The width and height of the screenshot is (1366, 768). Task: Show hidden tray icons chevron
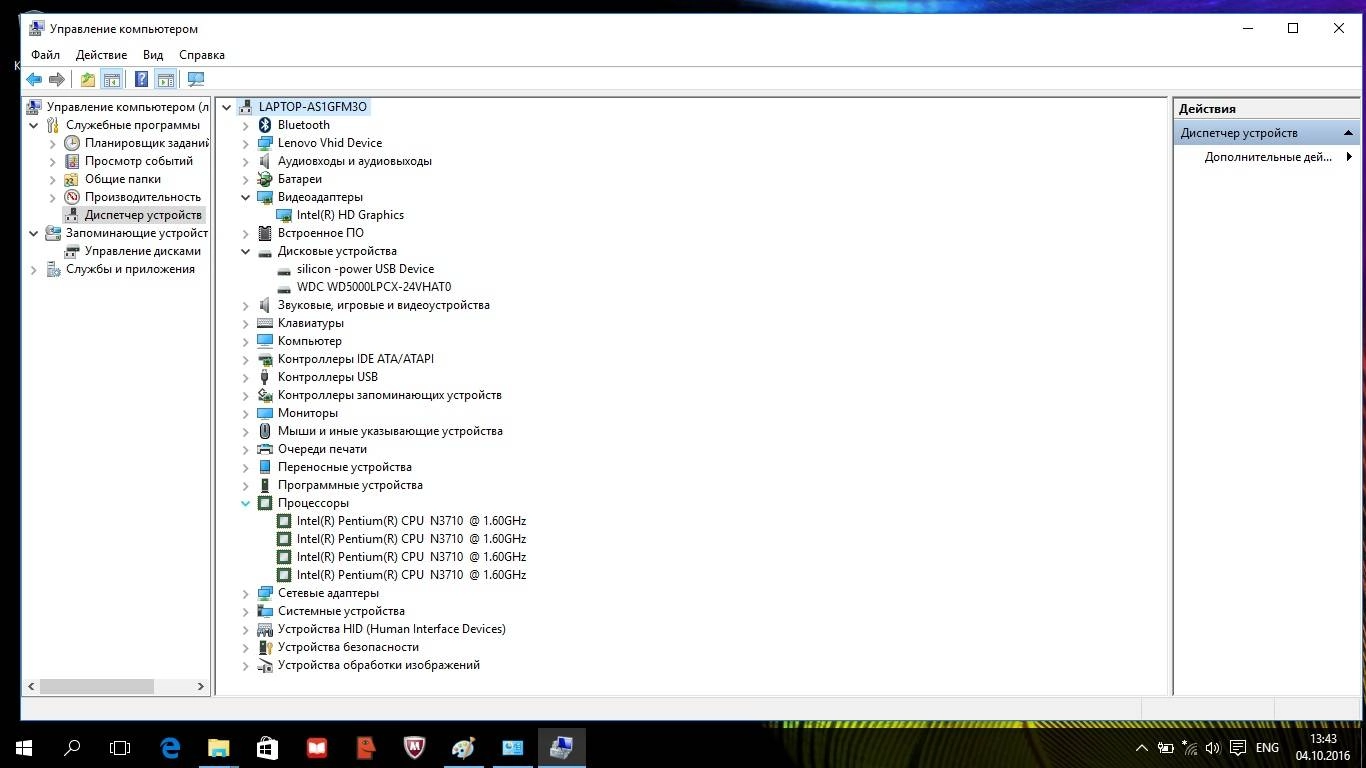click(1141, 747)
